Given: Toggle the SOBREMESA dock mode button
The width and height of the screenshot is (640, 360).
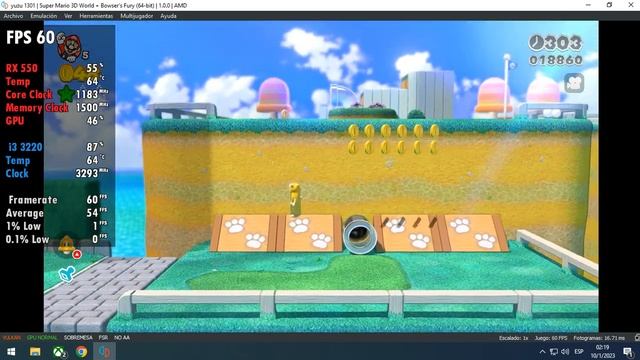Looking at the screenshot, I should click(78, 338).
